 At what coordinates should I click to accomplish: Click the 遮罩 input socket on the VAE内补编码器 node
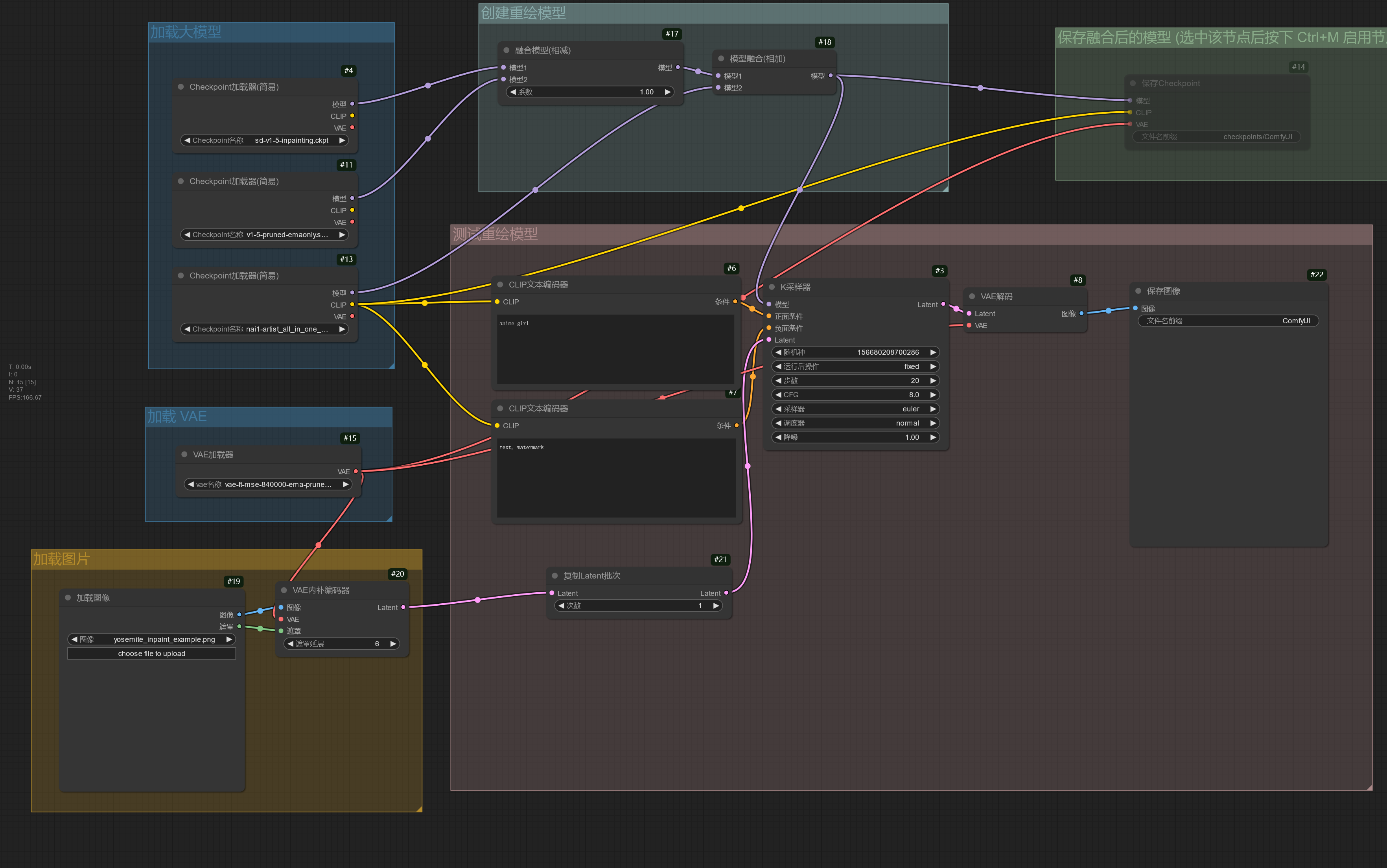(281, 631)
